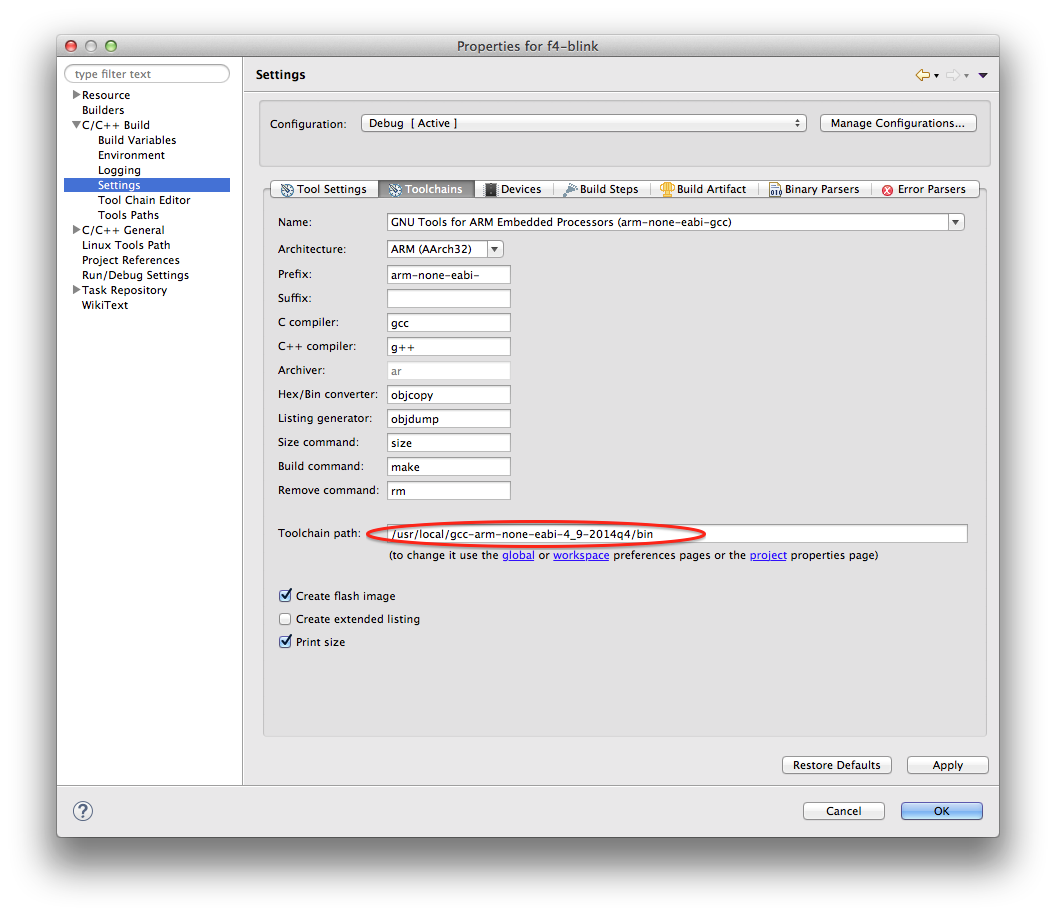Disable the Create flash image checkbox
This screenshot has width=1056, height=916.
click(x=285, y=595)
